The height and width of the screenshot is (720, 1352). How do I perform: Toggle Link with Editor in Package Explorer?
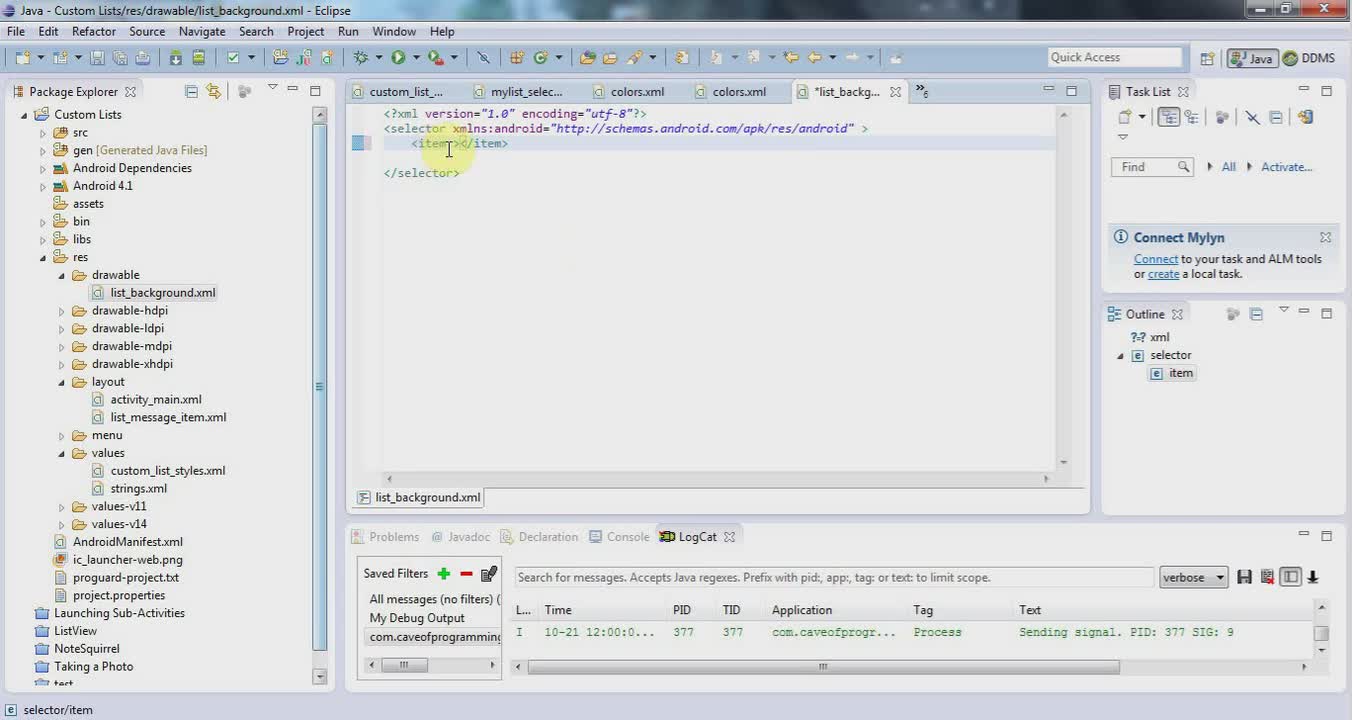click(213, 91)
